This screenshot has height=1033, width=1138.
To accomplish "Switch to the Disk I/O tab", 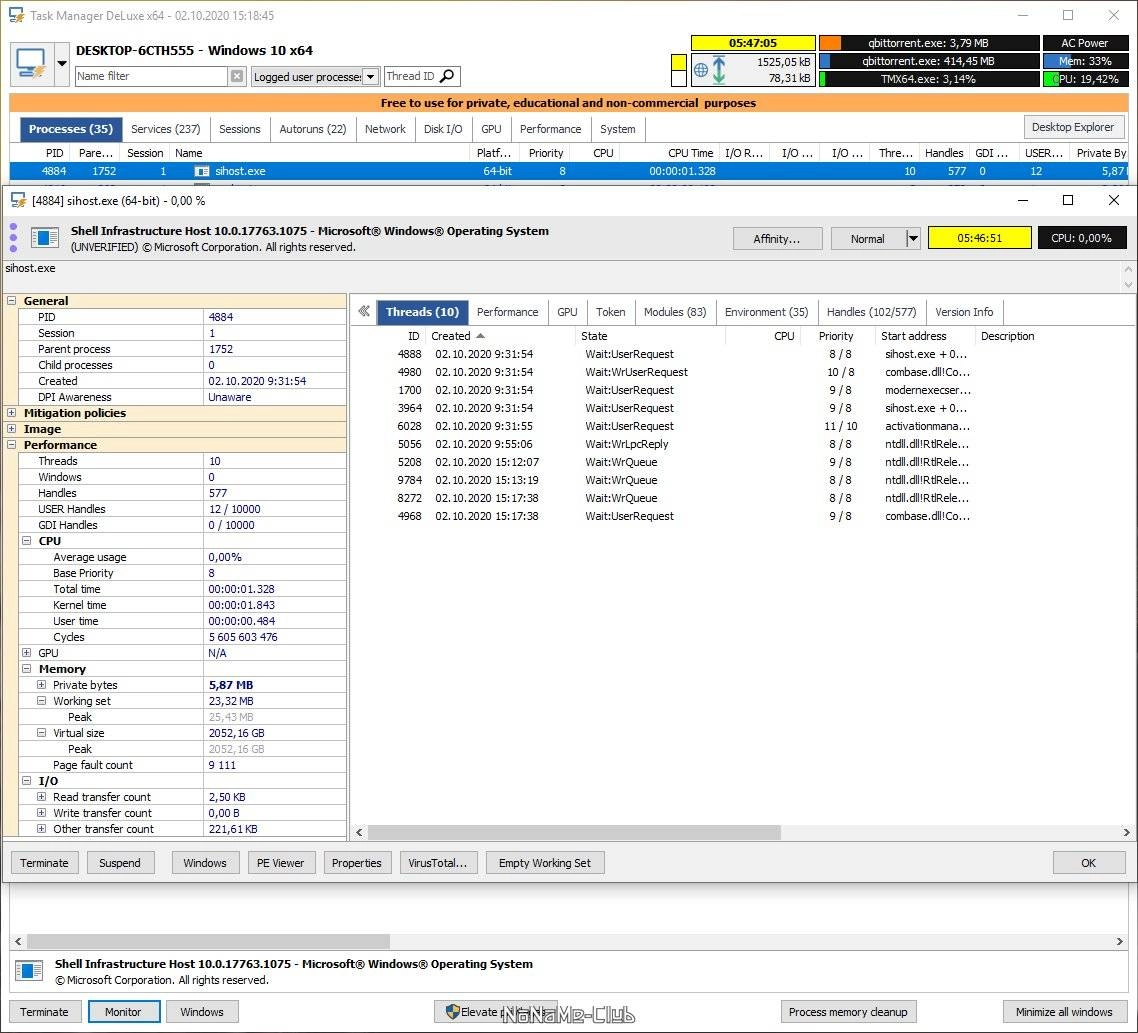I will pos(443,129).
